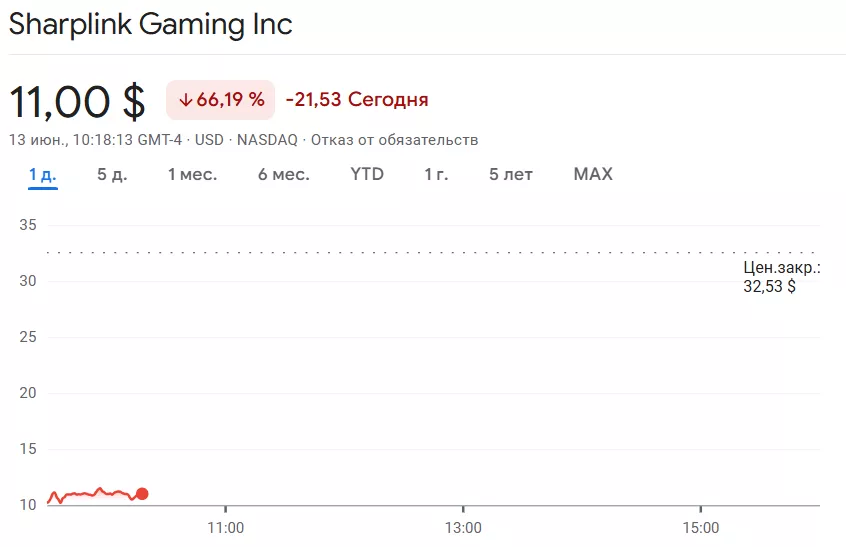Image resolution: width=846 pixels, height=547 pixels.
Task: Click the 11,00 $ current price
Action: (77, 101)
